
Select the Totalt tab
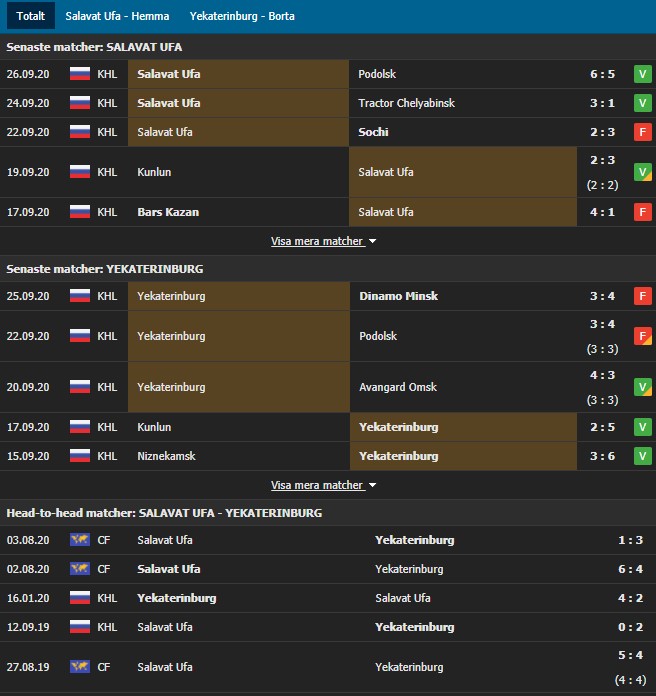coord(30,16)
